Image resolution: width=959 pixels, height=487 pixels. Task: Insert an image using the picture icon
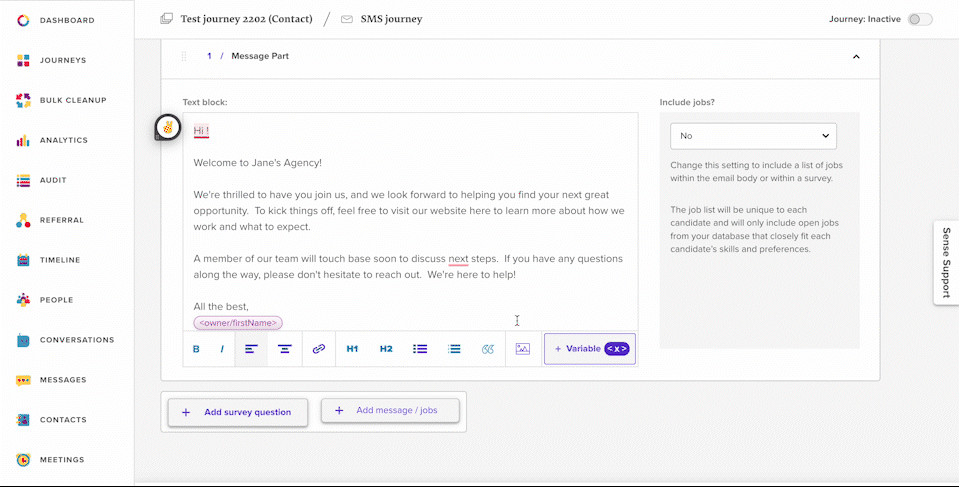(523, 349)
